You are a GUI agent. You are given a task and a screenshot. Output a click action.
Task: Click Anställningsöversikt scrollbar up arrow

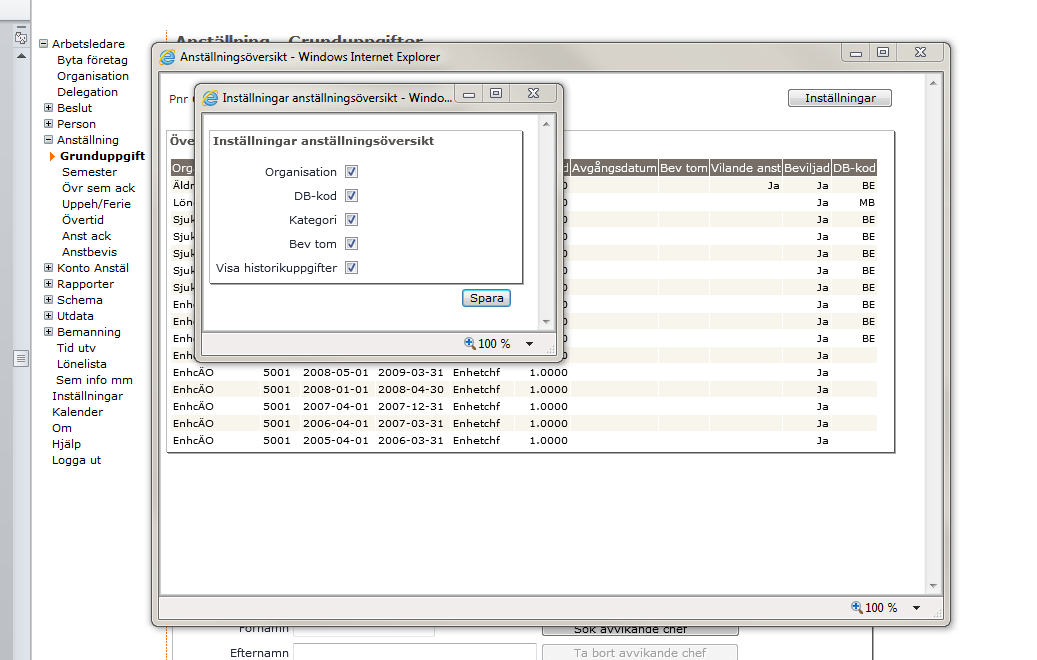click(933, 83)
